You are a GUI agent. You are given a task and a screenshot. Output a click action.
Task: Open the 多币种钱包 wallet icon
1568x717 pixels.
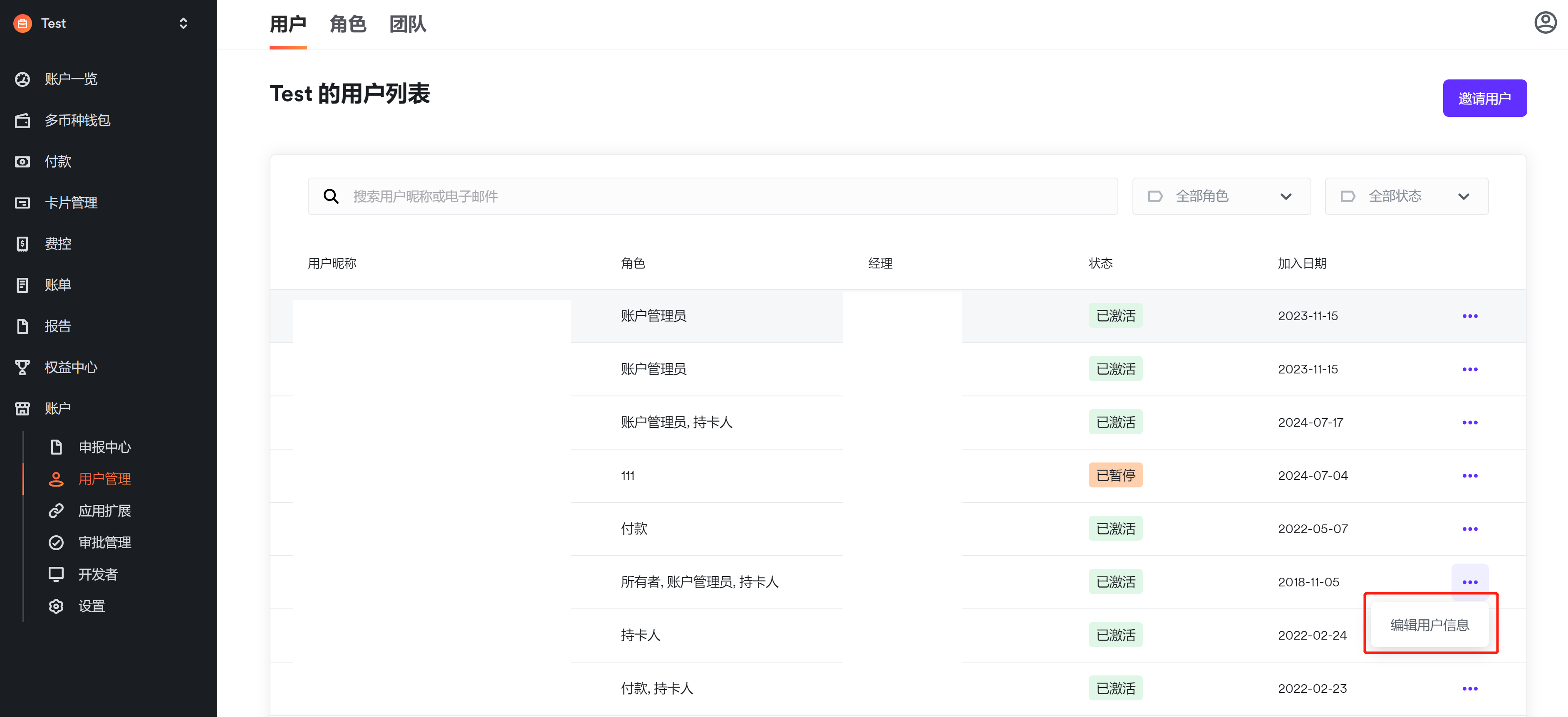coord(22,121)
